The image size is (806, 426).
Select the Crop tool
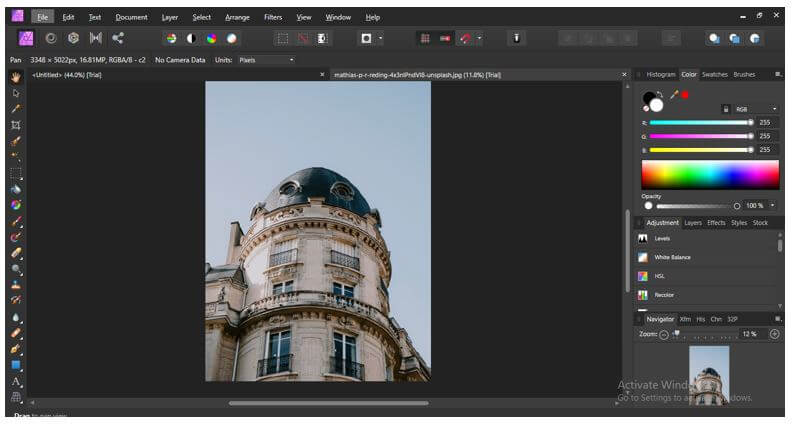(16, 125)
